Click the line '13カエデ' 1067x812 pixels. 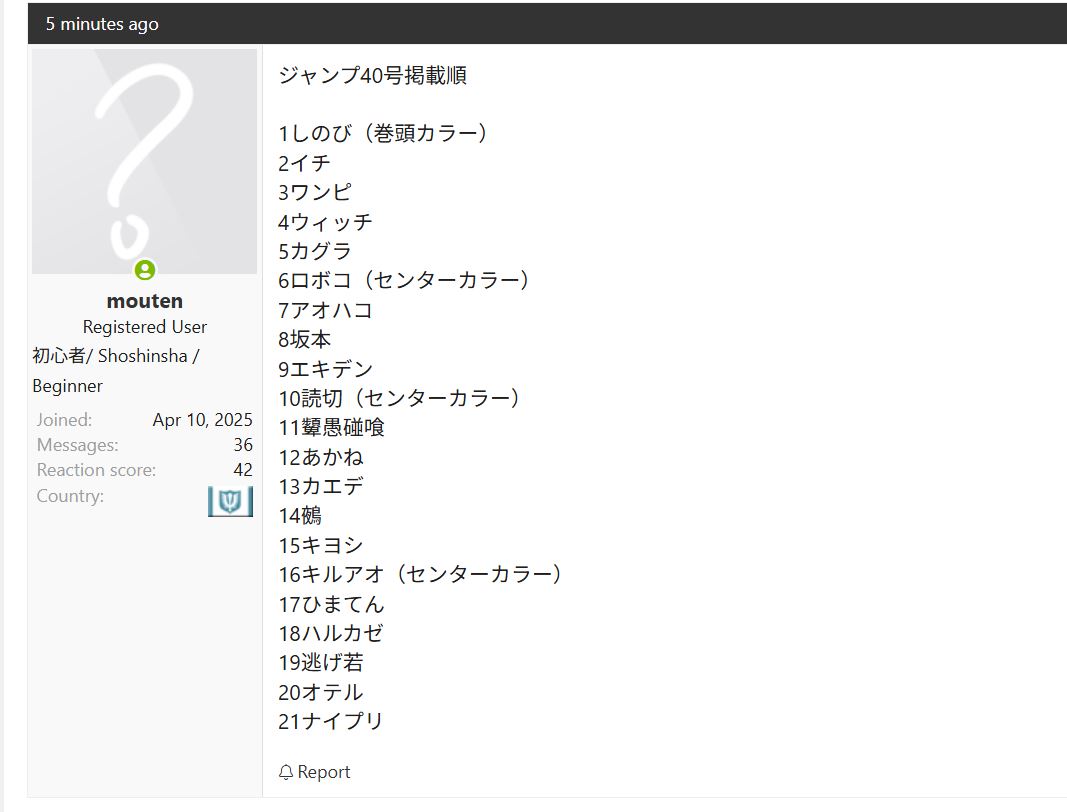[x=321, y=487]
